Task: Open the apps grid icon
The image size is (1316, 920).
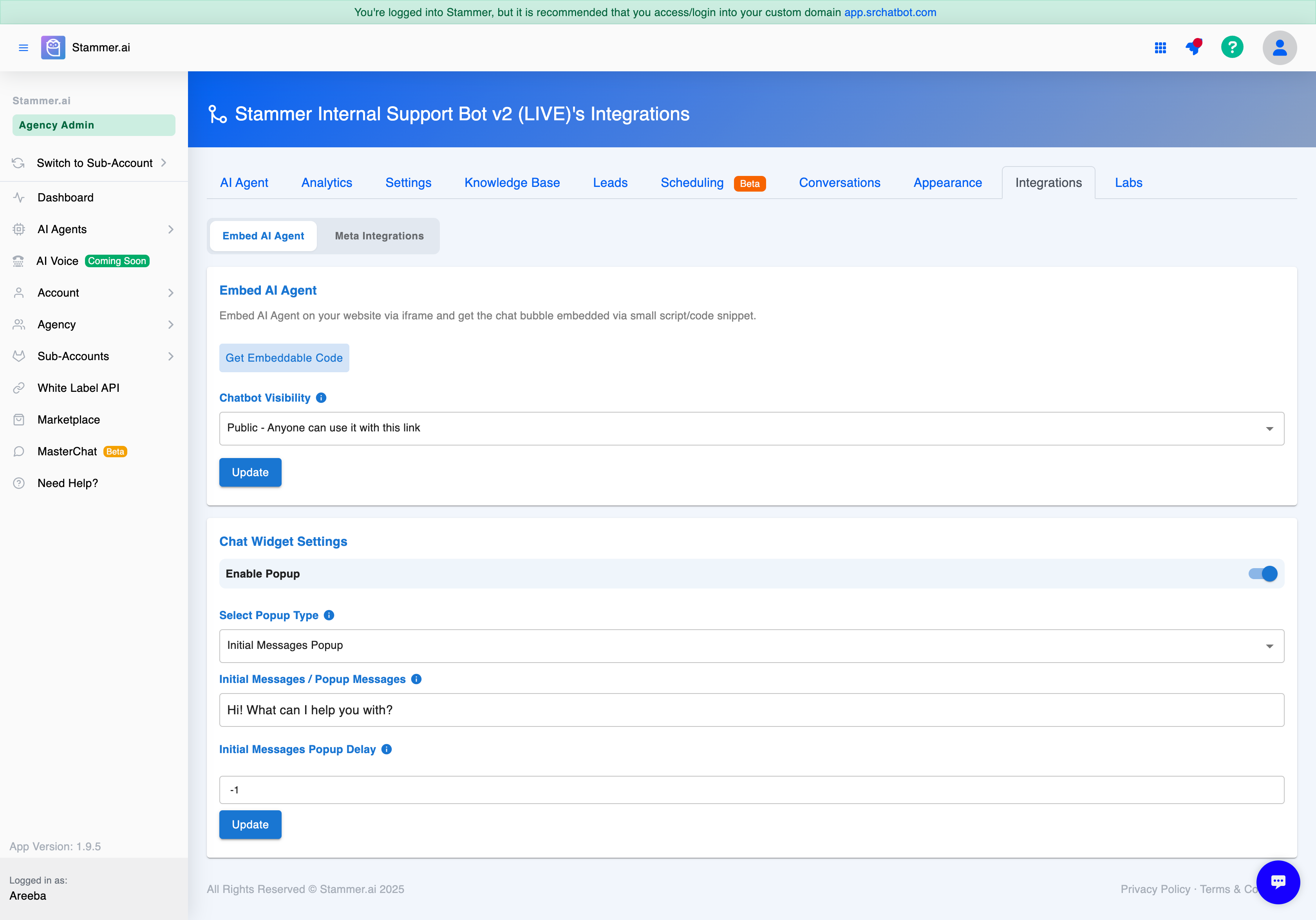Action: tap(1160, 47)
